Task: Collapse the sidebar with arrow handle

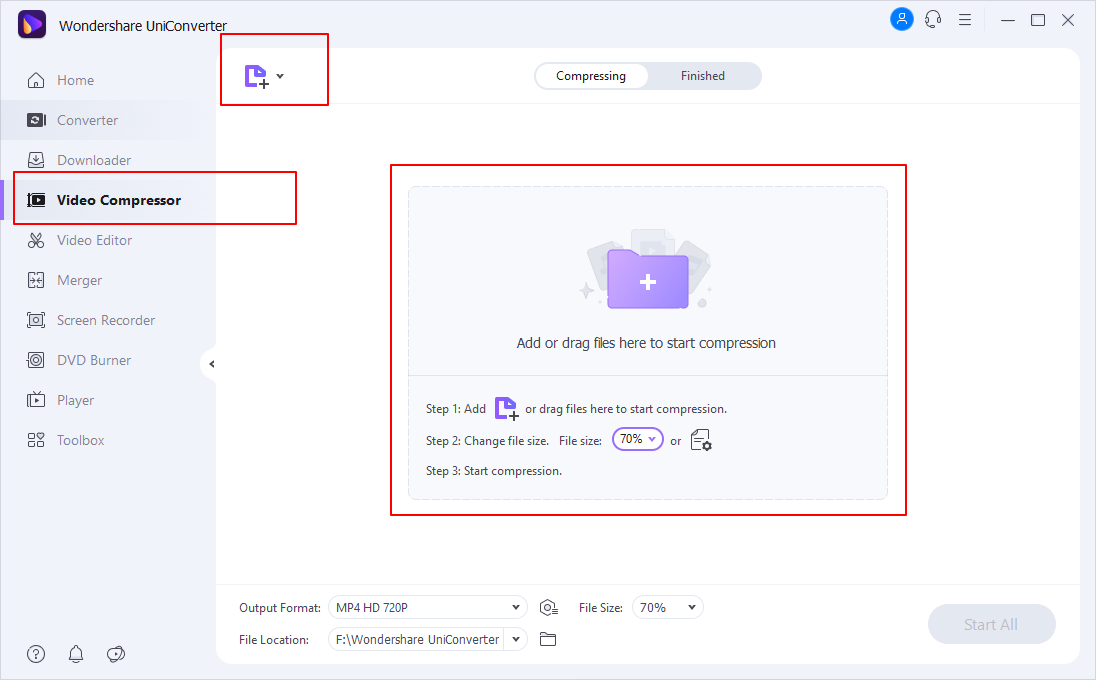Action: [211, 363]
